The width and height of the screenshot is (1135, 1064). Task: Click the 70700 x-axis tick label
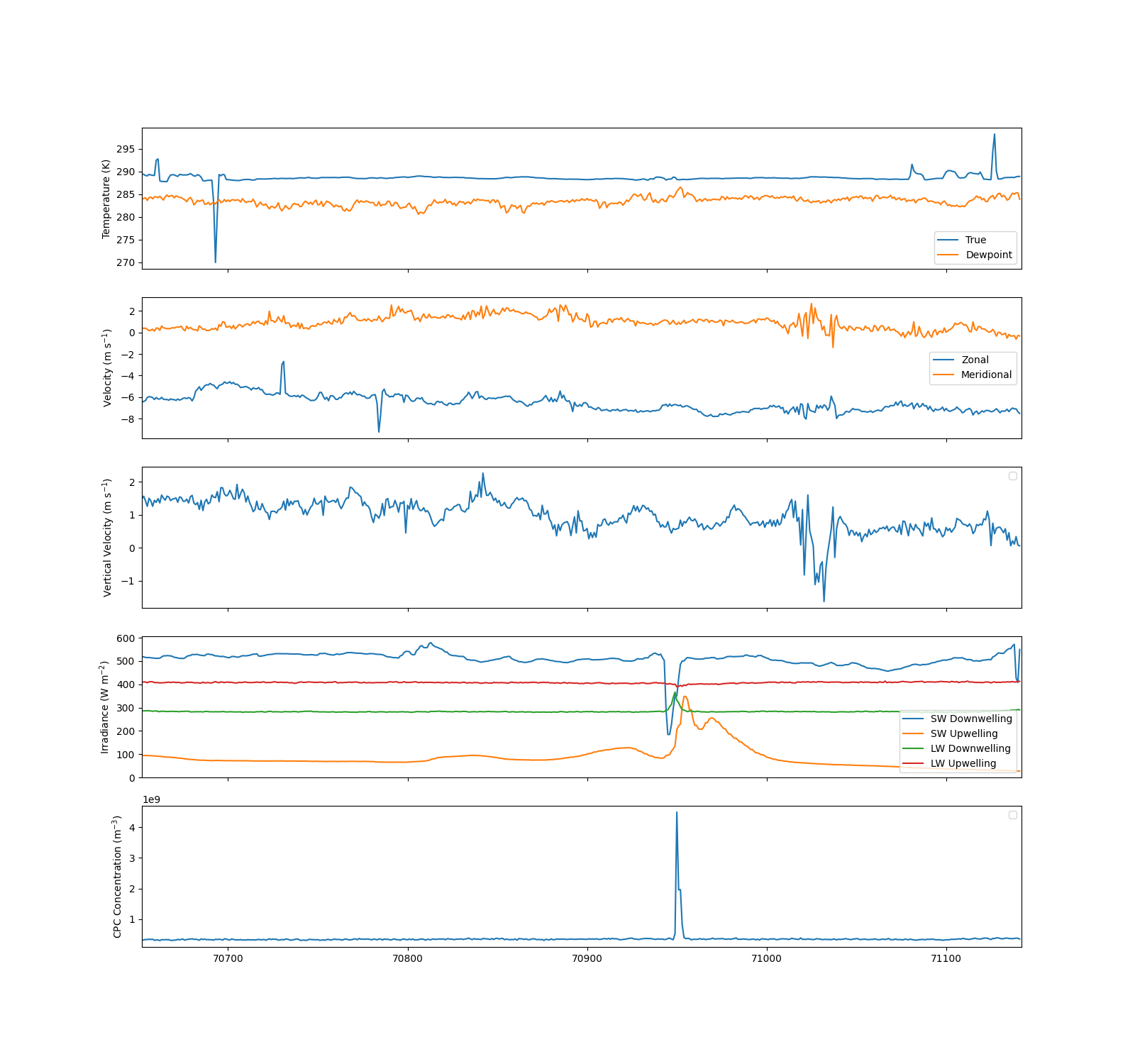point(228,958)
